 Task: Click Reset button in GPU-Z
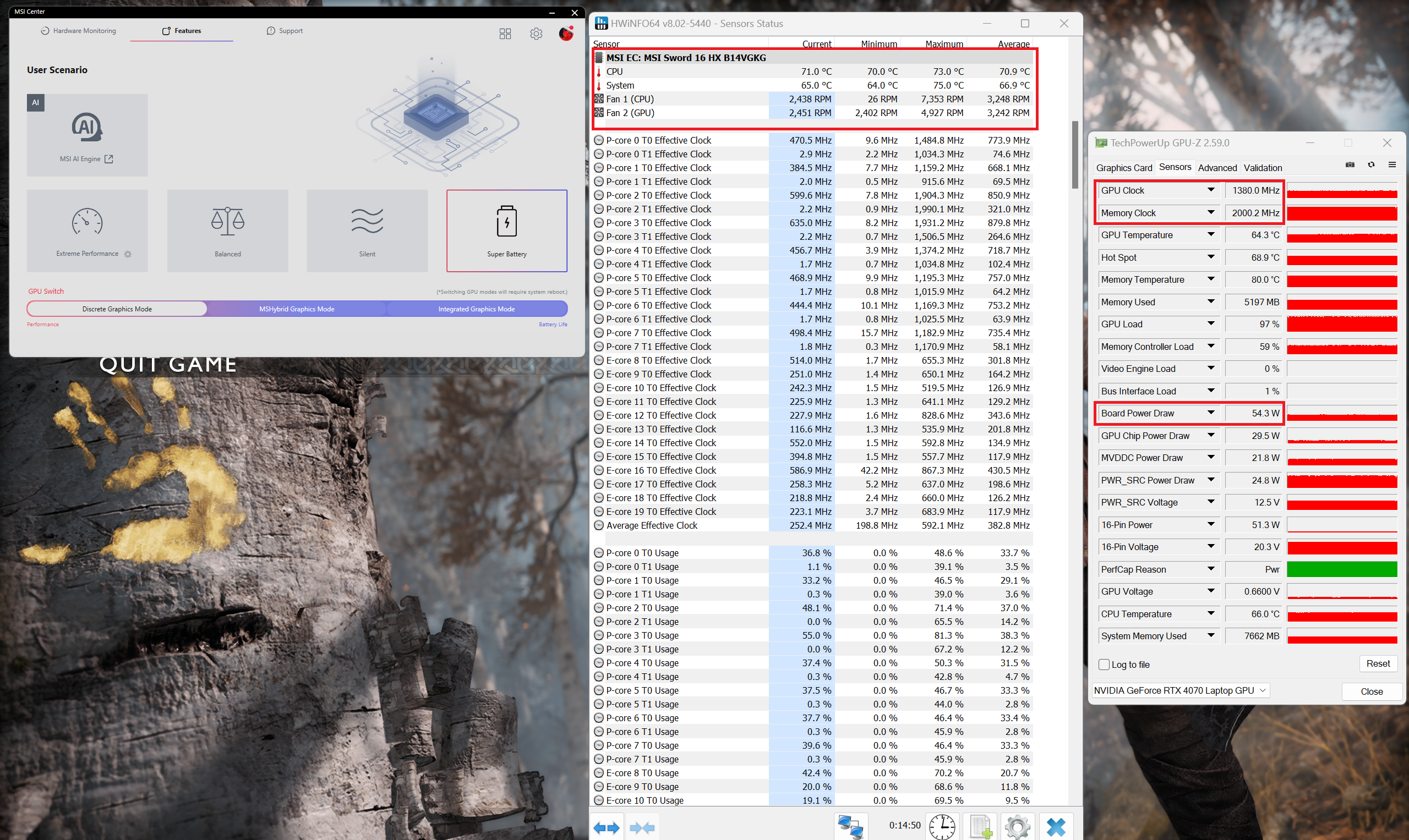click(1378, 663)
